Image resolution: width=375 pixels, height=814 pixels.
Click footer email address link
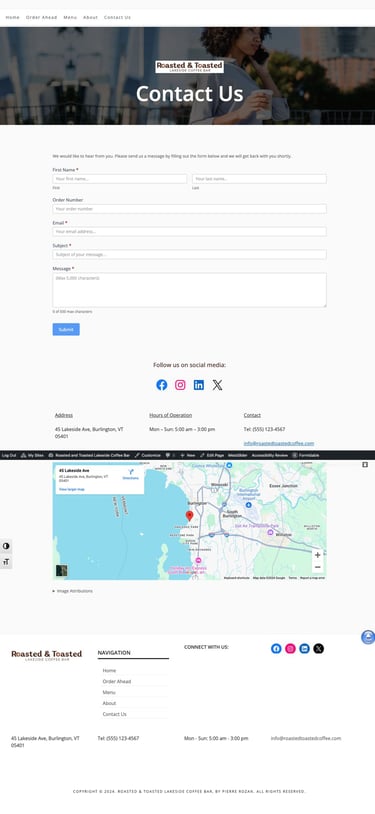306,738
